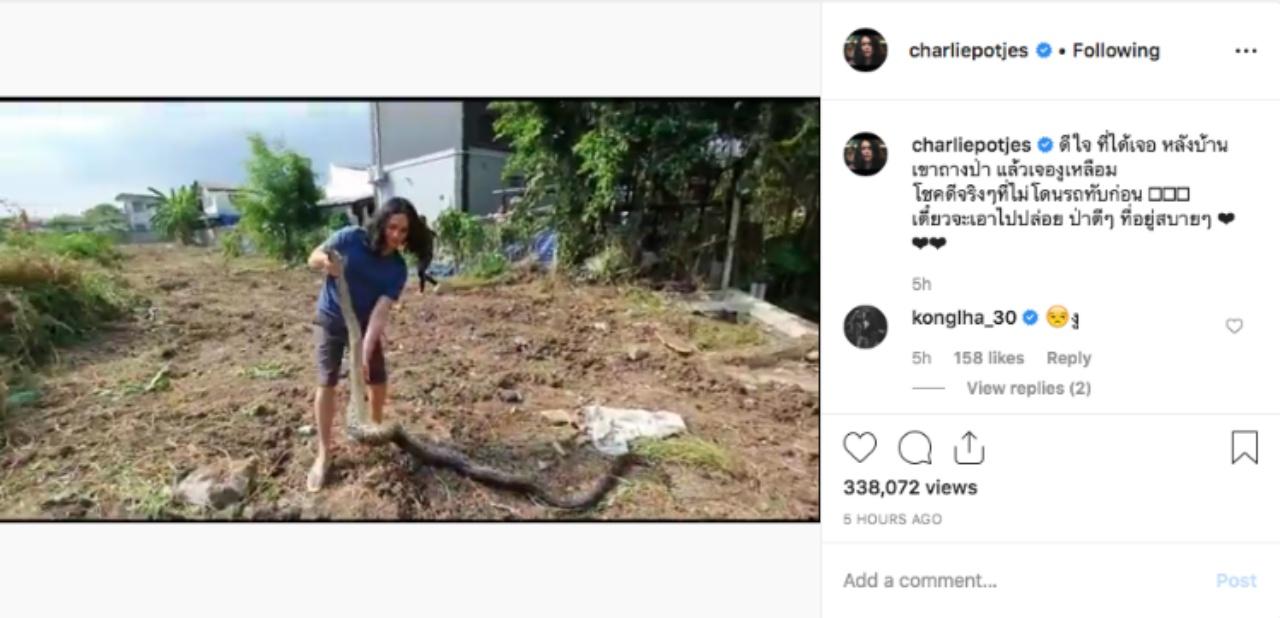Open the charliepotjes username in header

[x=968, y=51]
